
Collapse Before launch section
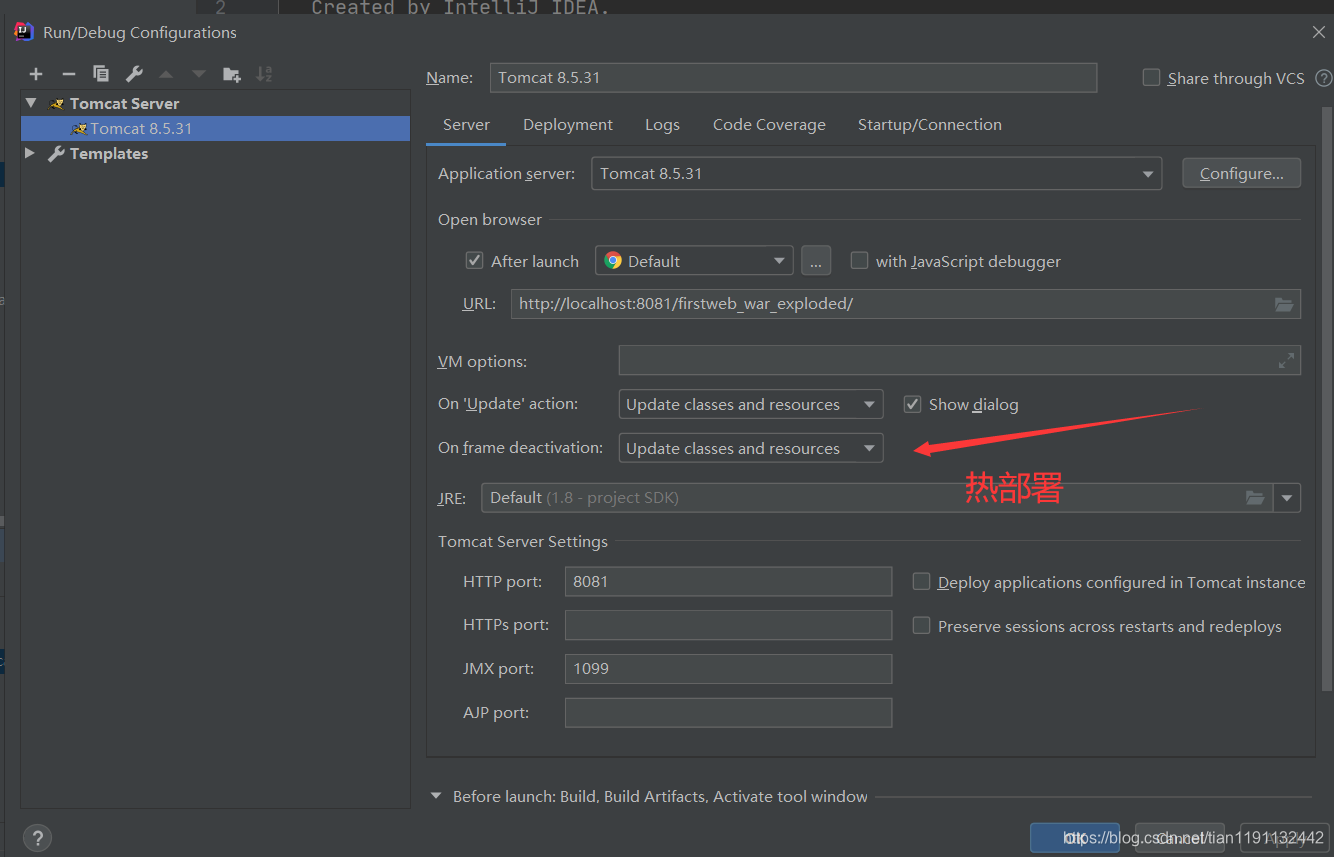[x=436, y=797]
